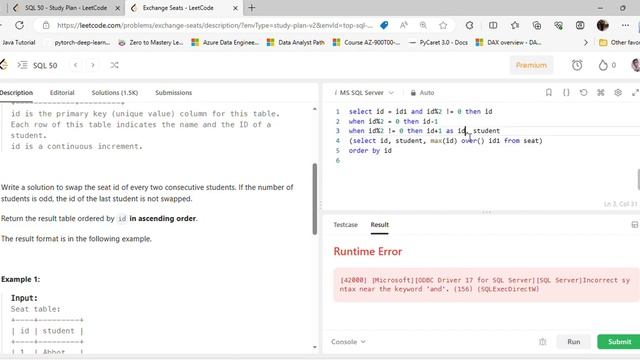Open the browser Settings and more menu
The width and height of the screenshot is (640, 360).
(x=625, y=25)
